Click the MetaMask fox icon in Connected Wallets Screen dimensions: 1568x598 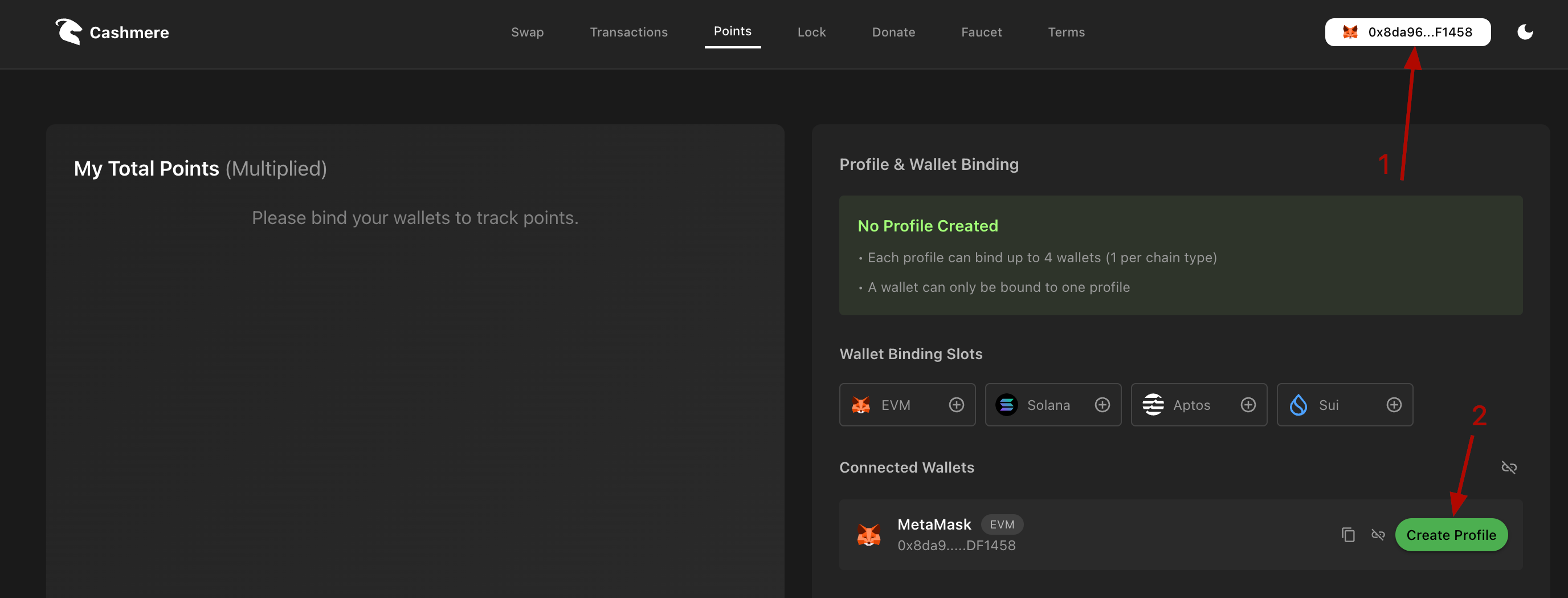tap(868, 535)
